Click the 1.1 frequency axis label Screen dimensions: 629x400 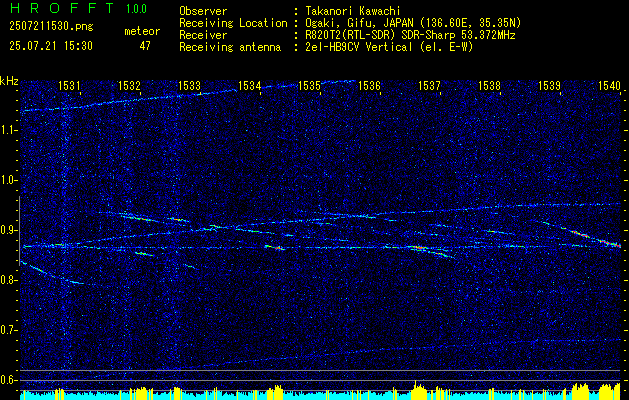9,130
